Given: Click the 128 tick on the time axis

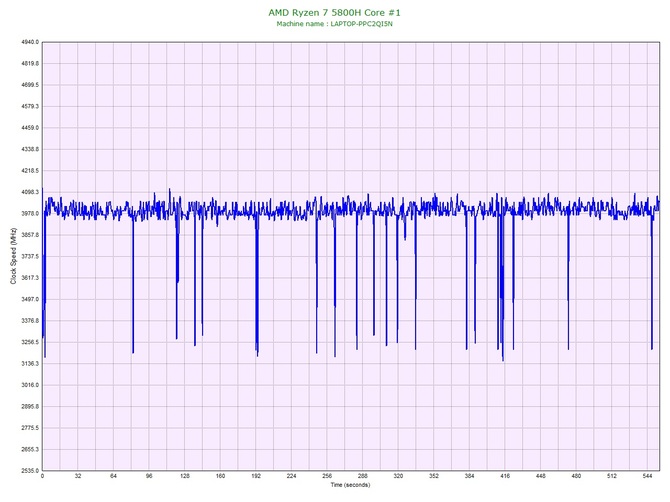Looking at the screenshot, I should [185, 476].
